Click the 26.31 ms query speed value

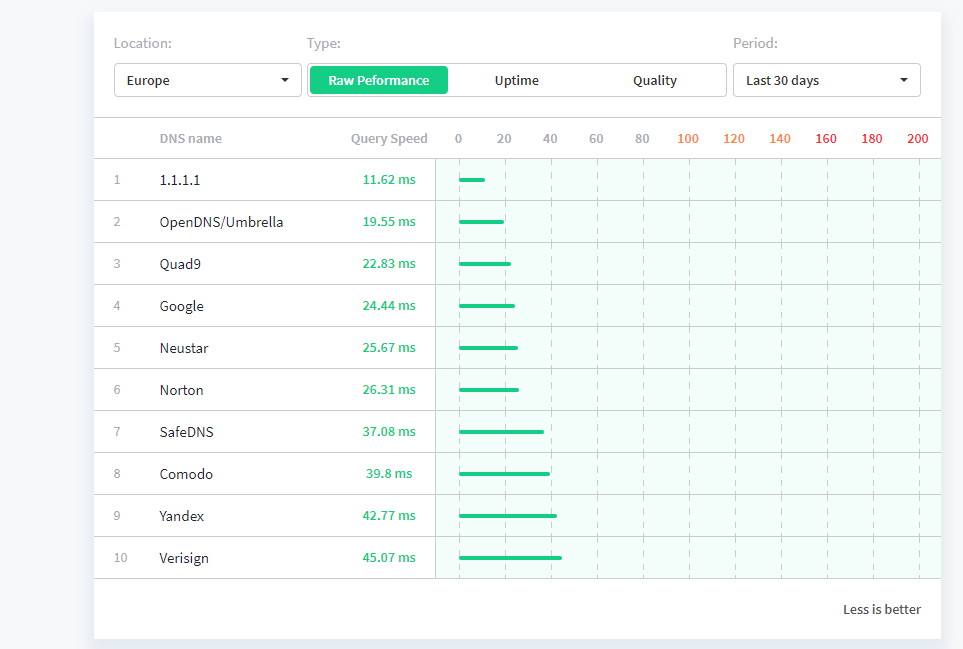pyautogui.click(x=389, y=389)
